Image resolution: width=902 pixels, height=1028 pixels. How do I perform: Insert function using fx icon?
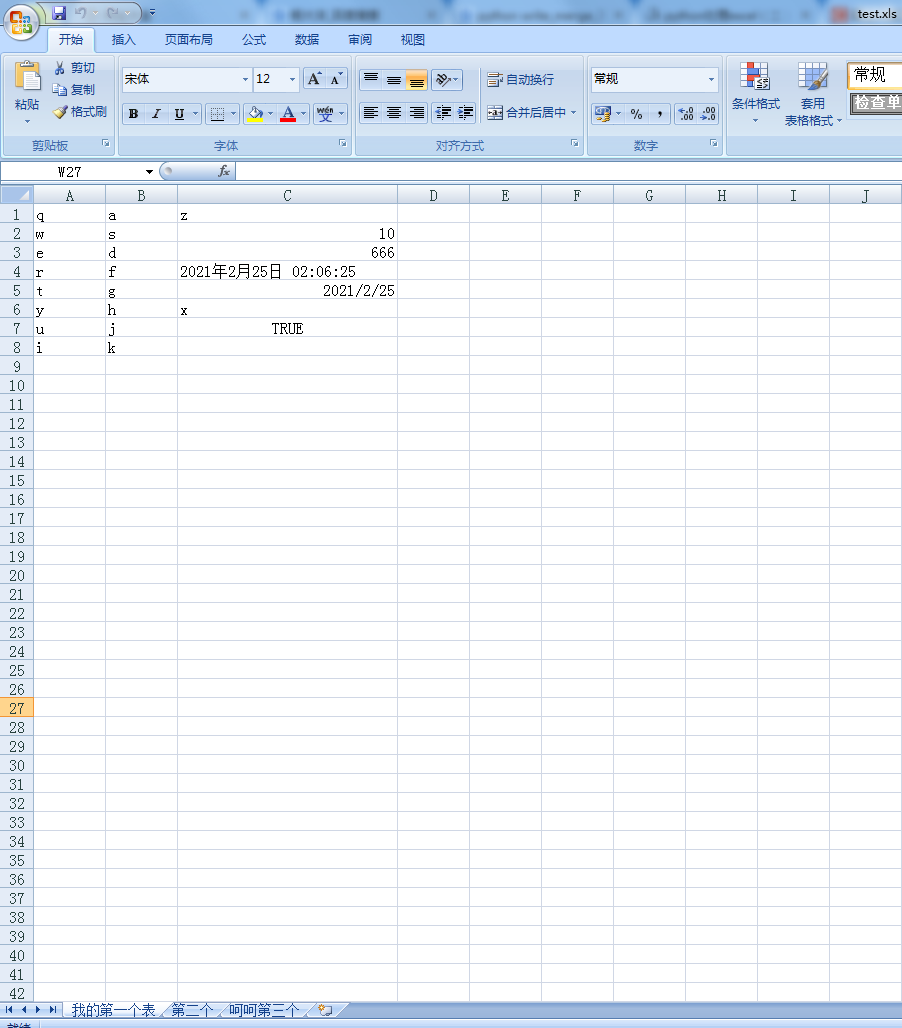point(224,171)
